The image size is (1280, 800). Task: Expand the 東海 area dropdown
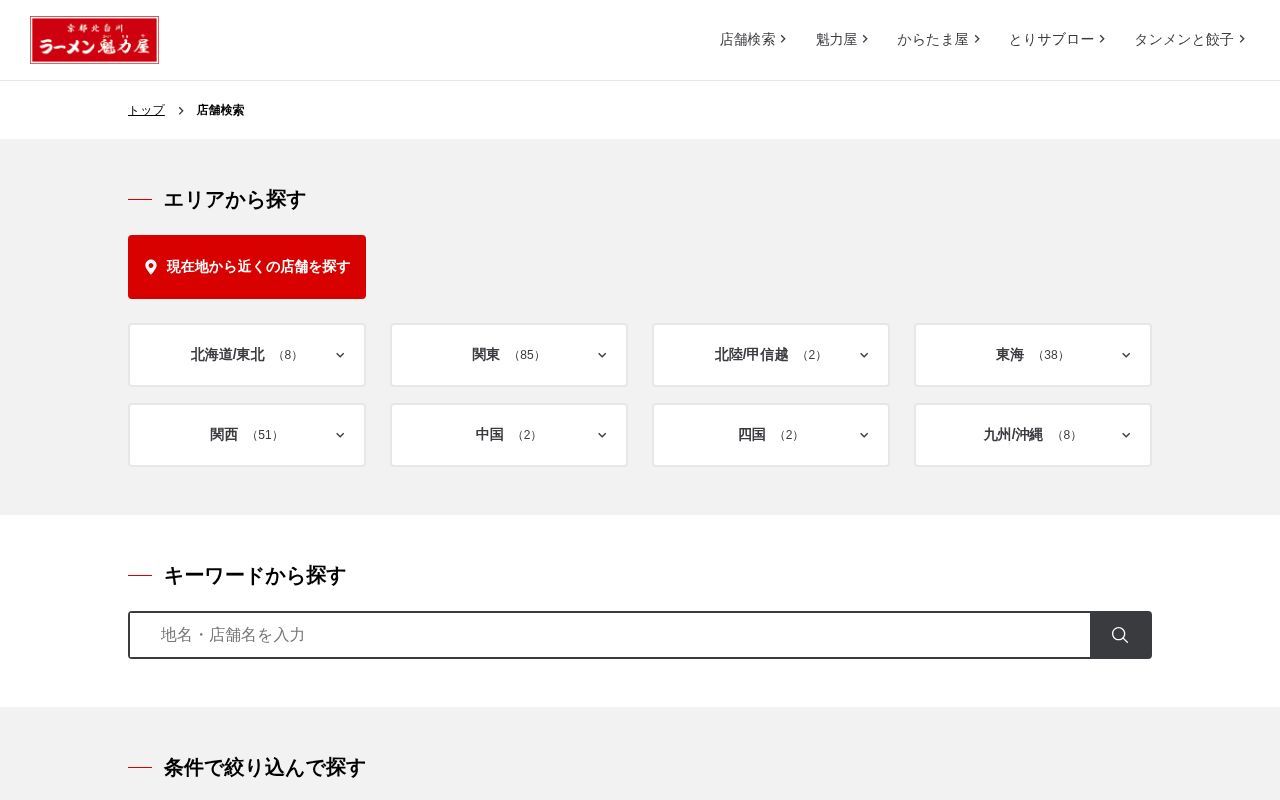point(1033,355)
